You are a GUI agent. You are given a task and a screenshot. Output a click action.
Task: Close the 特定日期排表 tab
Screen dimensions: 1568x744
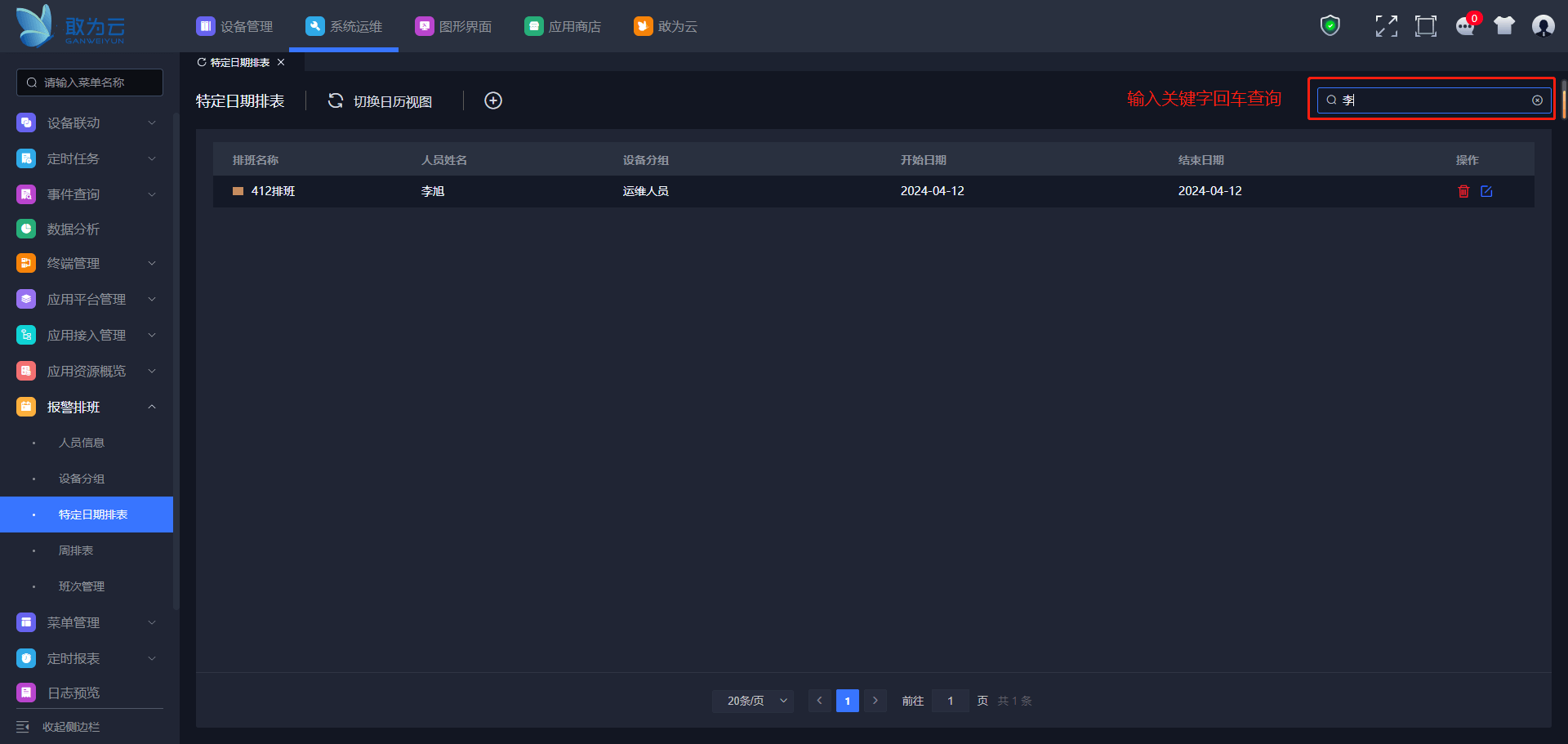pos(281,62)
